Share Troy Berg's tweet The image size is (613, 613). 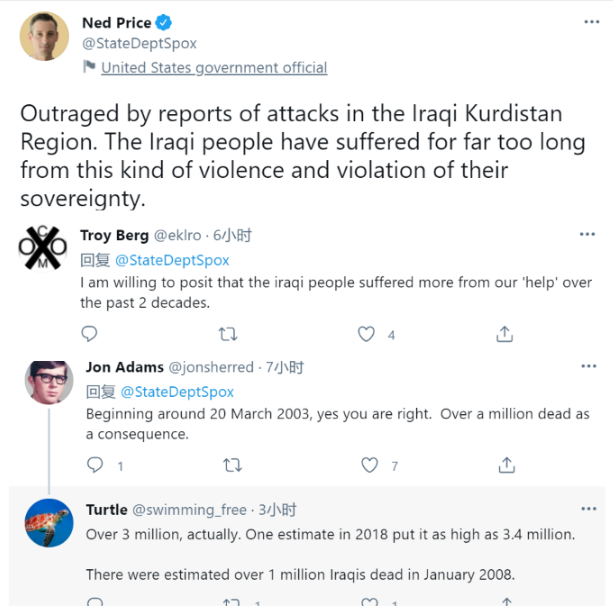pyautogui.click(x=506, y=334)
